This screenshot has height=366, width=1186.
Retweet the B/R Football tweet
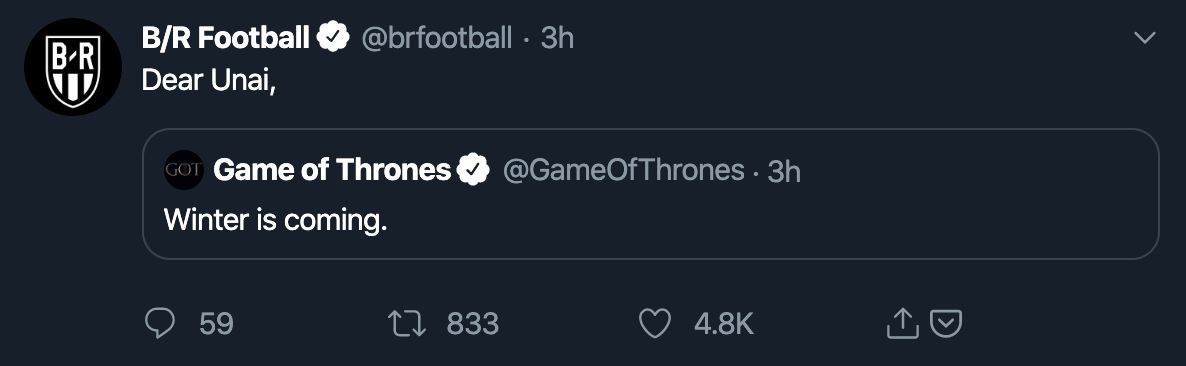coord(407,324)
